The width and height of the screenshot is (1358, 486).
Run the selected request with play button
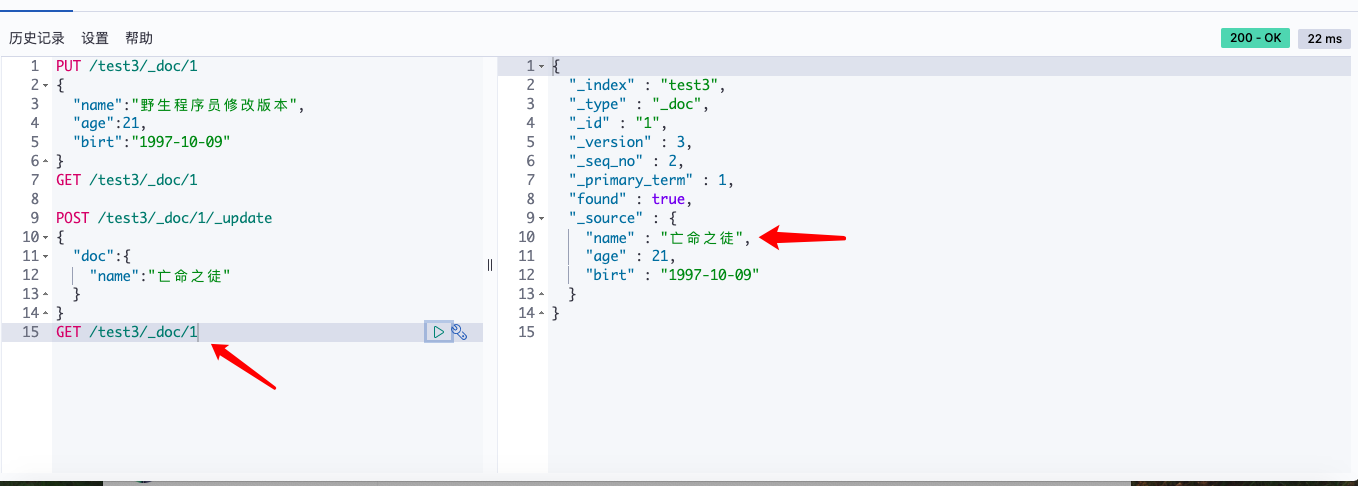click(438, 332)
